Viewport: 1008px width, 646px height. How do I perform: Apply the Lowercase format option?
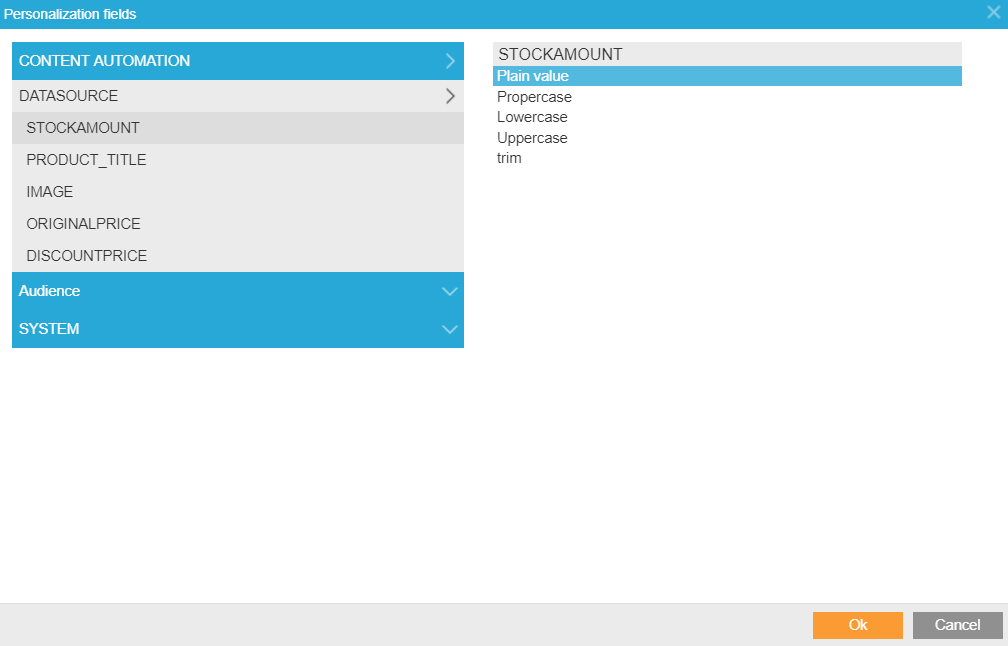point(532,117)
